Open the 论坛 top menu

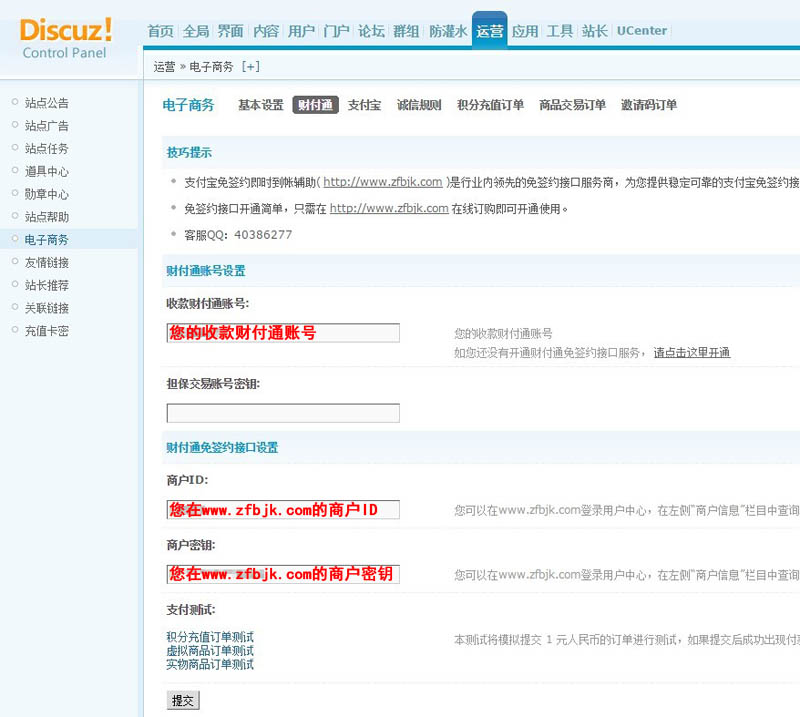coord(371,31)
